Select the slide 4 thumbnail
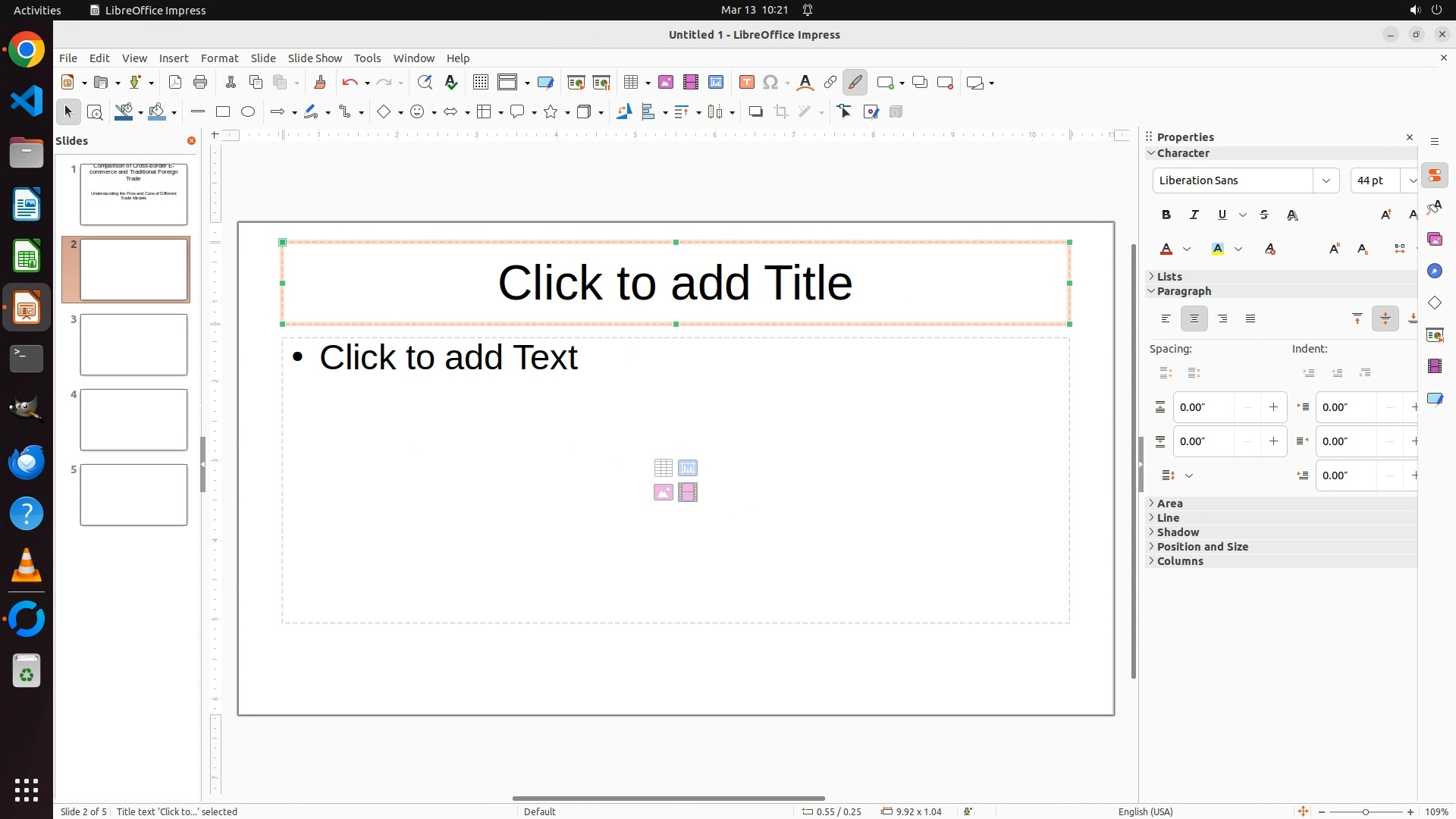 (x=133, y=420)
